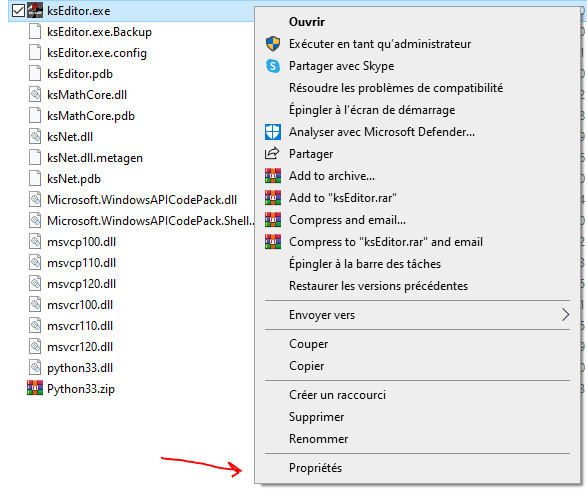
Task: Click WinRAR icon beside Compress to "ksEditor.rar" and email
Action: tap(273, 242)
